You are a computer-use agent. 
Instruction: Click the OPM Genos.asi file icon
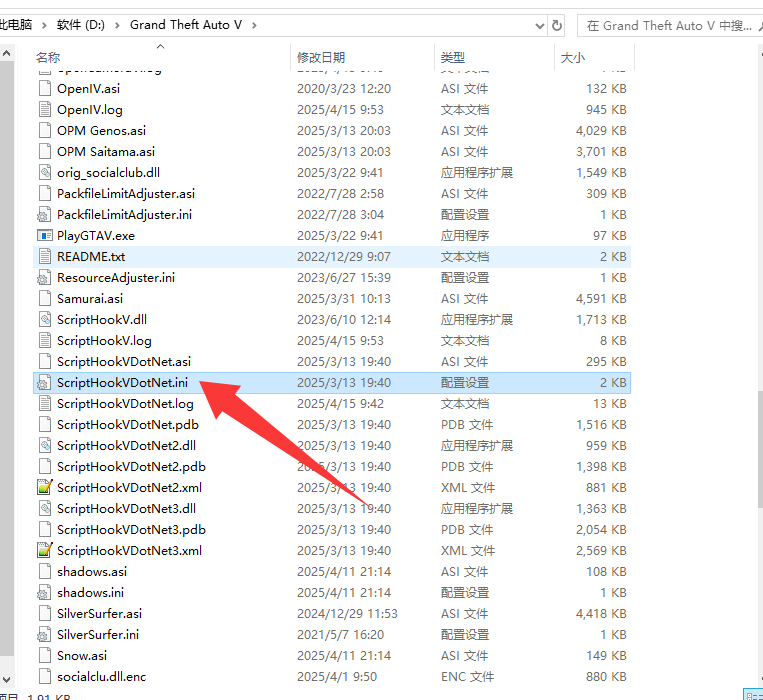(x=45, y=130)
